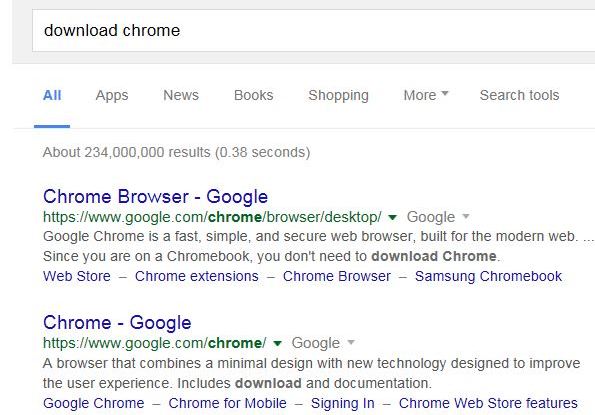This screenshot has width=595, height=415.
Task: Open the Google Chrome sitelink
Action: click(94, 403)
